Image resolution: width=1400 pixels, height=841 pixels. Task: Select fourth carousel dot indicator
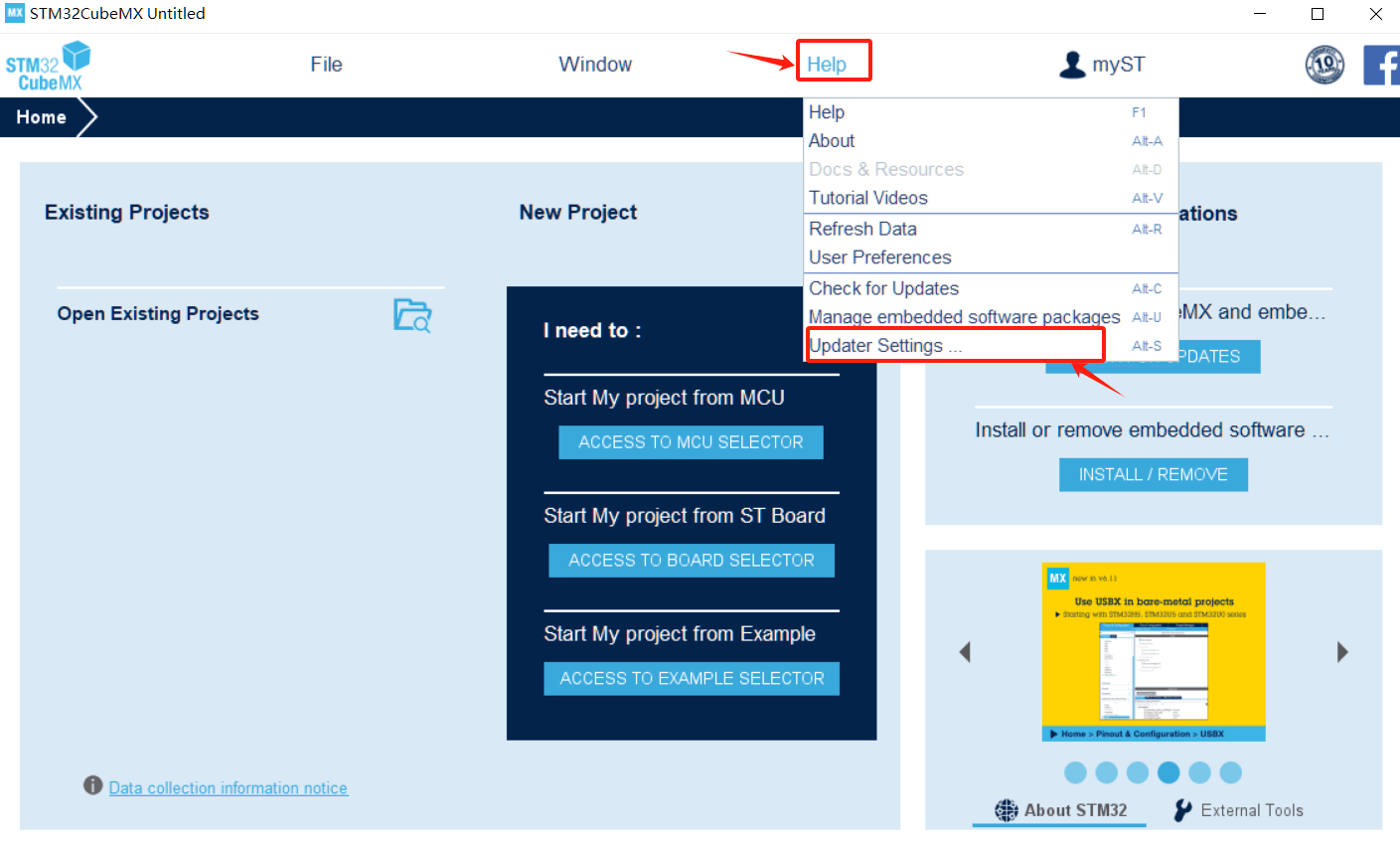tap(1168, 772)
